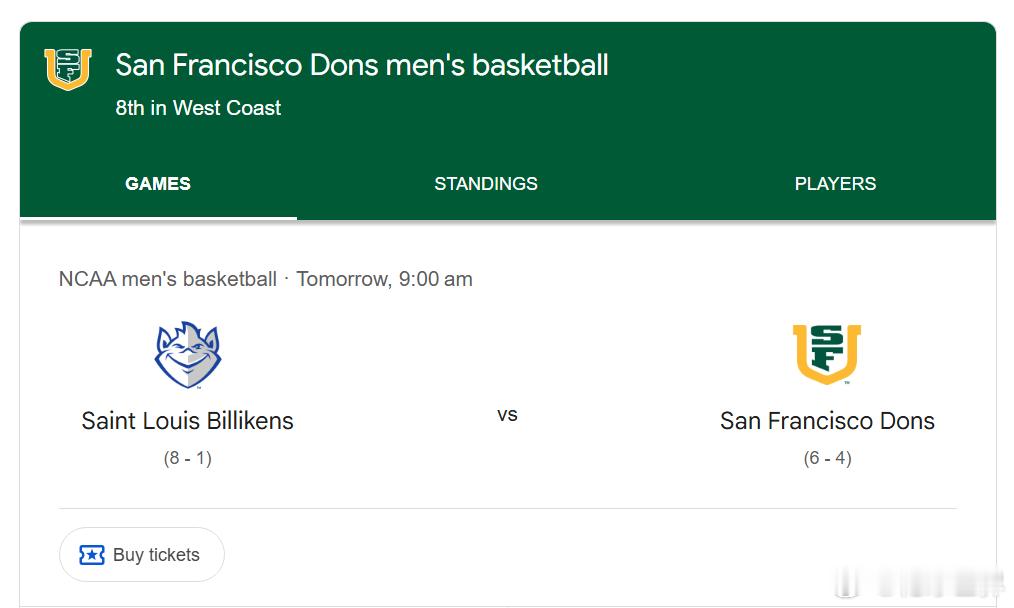
Task: Click the 8th in West Coast ranking text
Action: pyautogui.click(x=198, y=108)
